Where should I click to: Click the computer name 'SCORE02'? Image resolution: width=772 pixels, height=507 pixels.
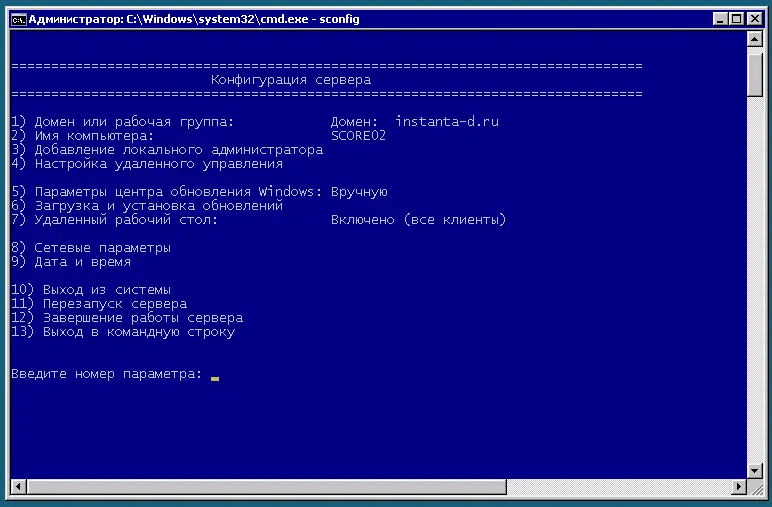(357, 136)
